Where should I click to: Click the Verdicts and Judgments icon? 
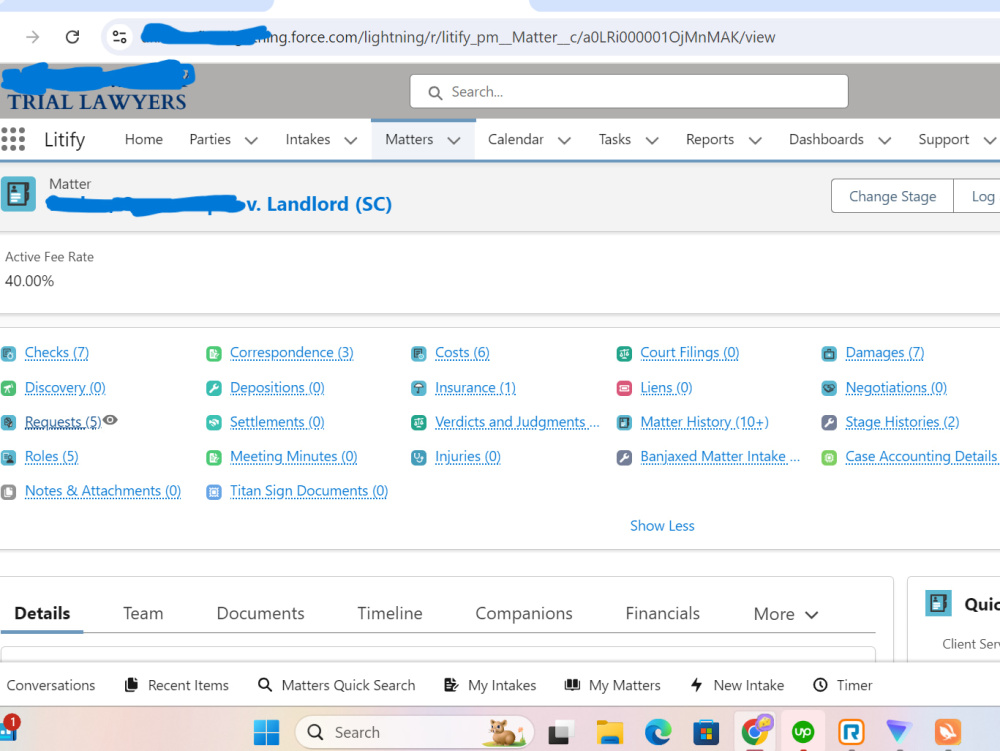click(x=418, y=423)
